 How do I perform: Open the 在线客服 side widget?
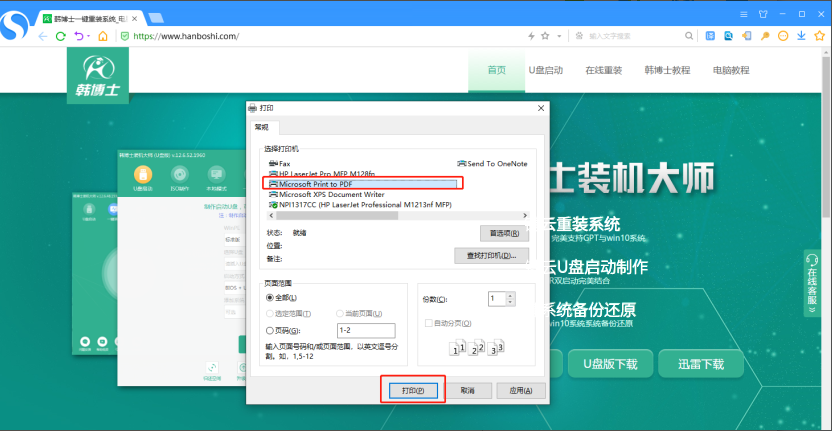812,283
